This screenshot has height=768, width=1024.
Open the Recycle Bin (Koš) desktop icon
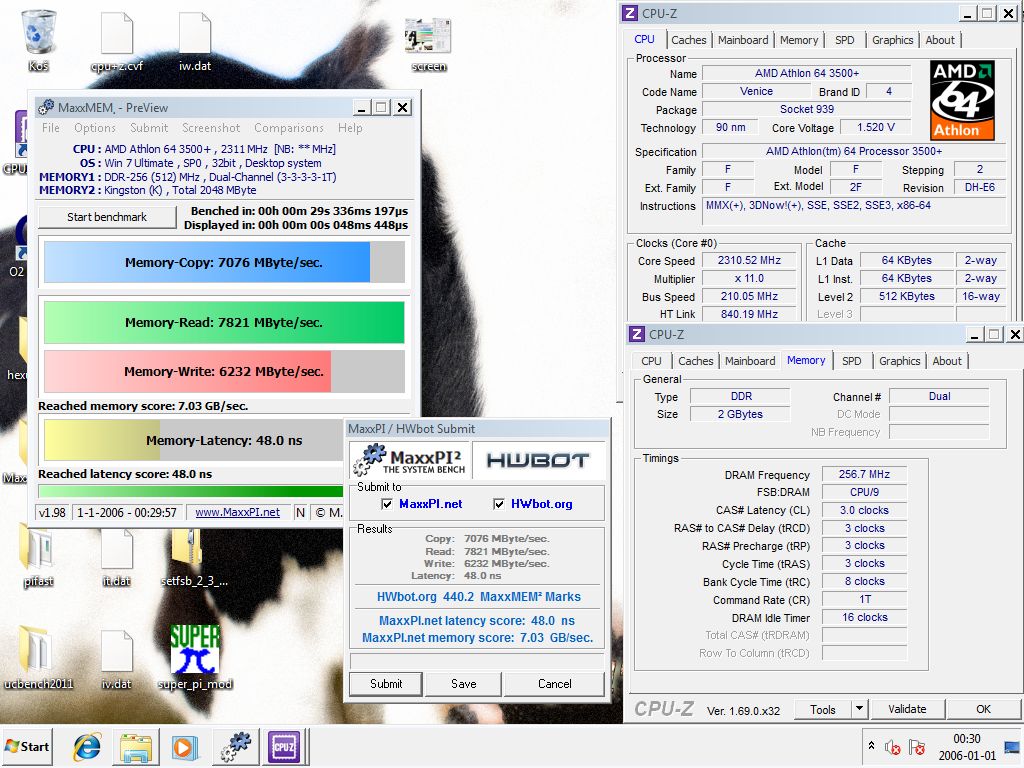tap(38, 39)
